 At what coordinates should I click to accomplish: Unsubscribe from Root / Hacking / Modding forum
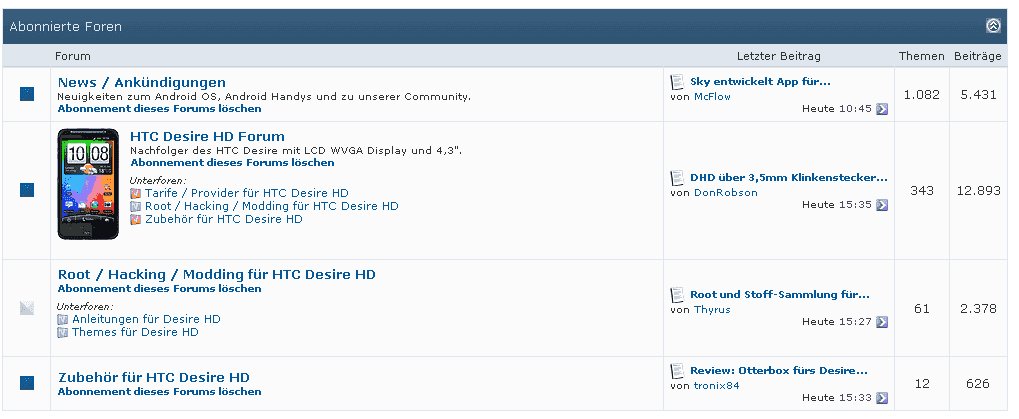pos(159,288)
